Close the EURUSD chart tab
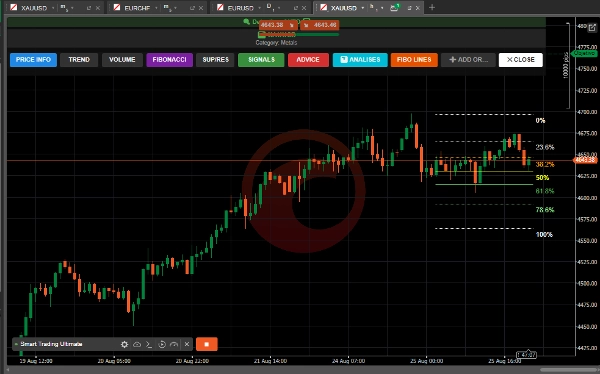Image resolution: width=600 pixels, height=374 pixels. [x=304, y=8]
